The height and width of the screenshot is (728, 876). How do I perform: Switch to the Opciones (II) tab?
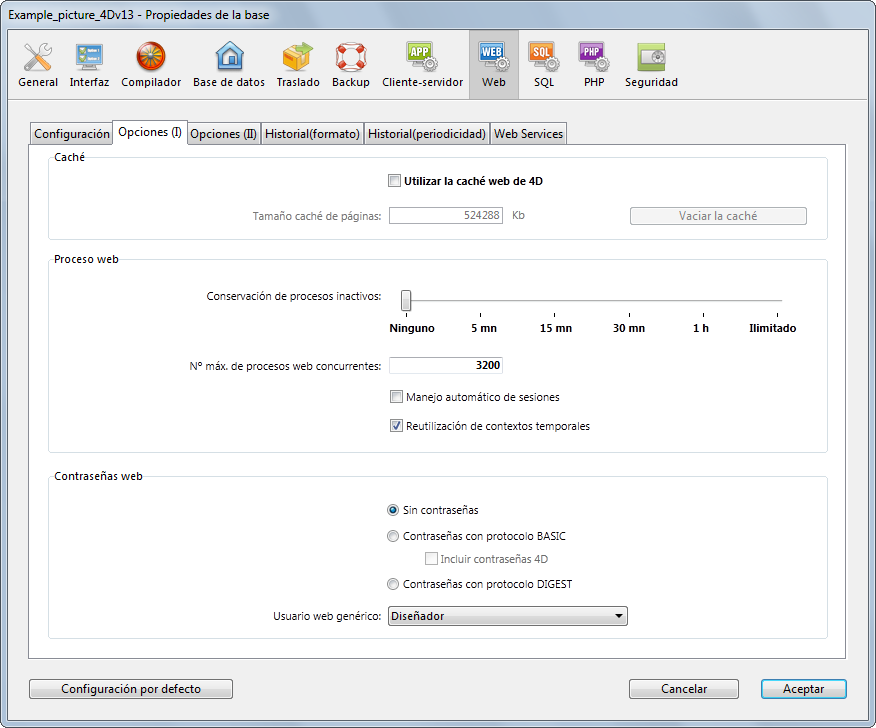click(x=223, y=134)
